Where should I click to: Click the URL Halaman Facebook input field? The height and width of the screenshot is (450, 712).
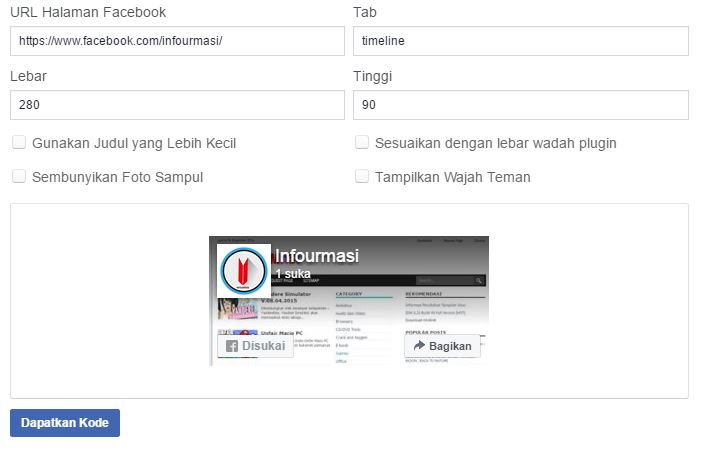click(178, 41)
